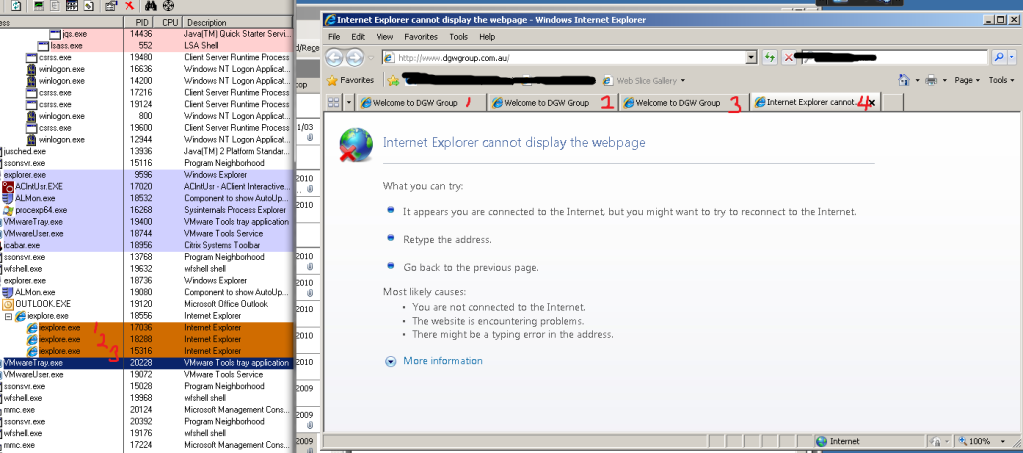Image resolution: width=1023 pixels, height=453 pixels.
Task: Click the red X Kill Process icon
Action: 129,5
